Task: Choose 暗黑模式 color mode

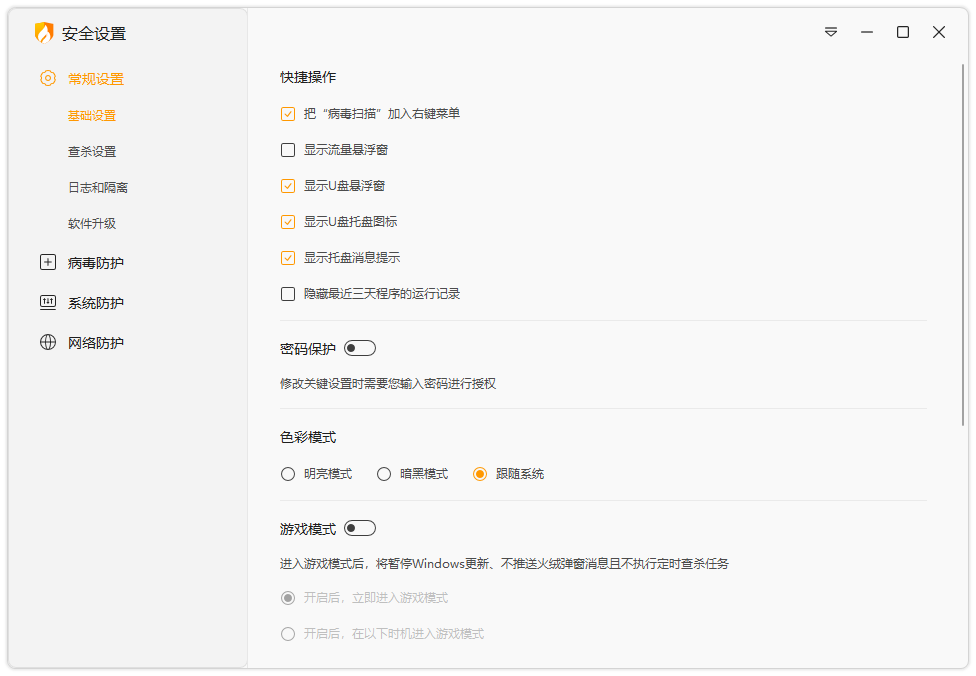Action: tap(384, 473)
